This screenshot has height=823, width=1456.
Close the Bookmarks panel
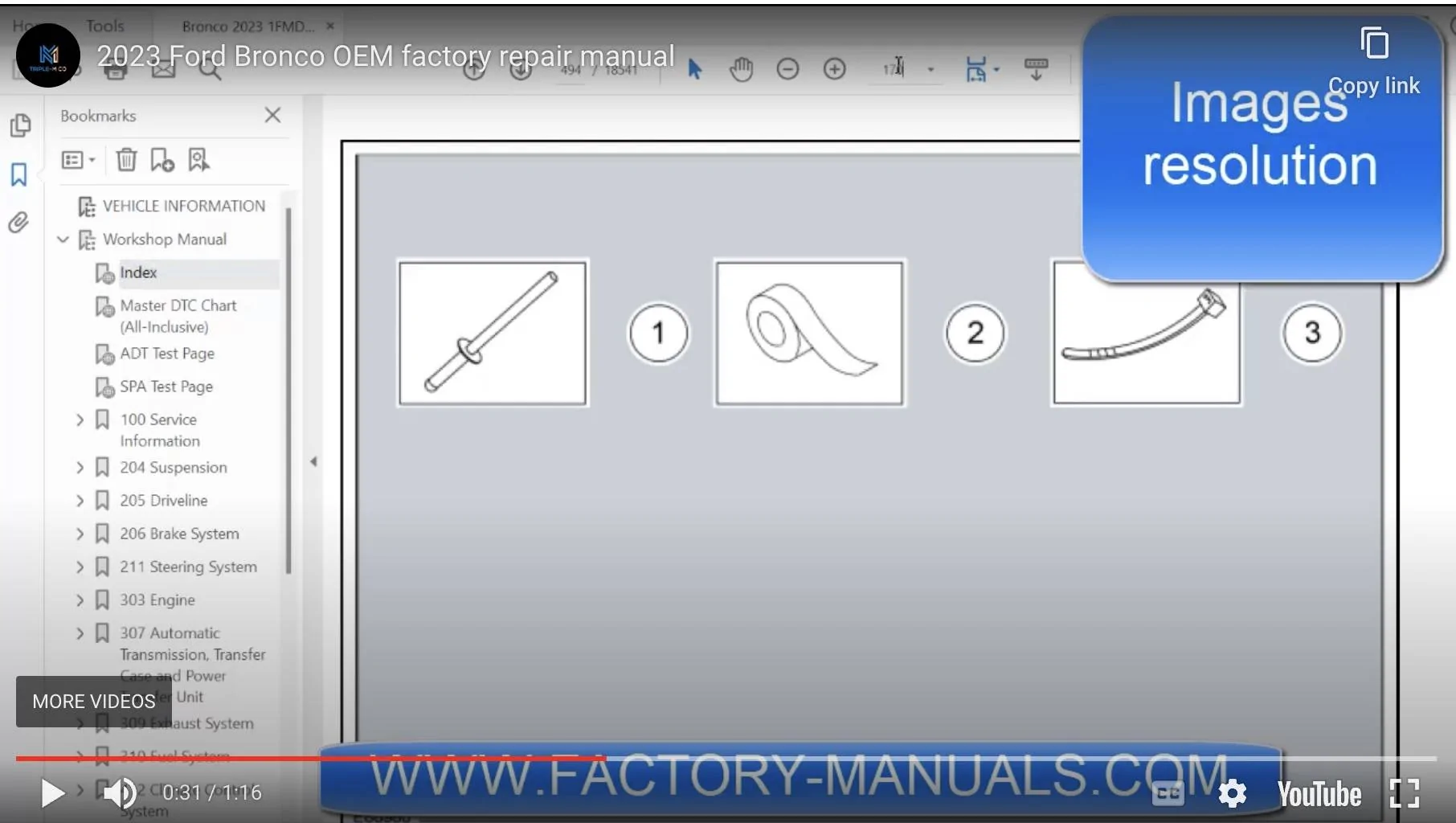[273, 115]
